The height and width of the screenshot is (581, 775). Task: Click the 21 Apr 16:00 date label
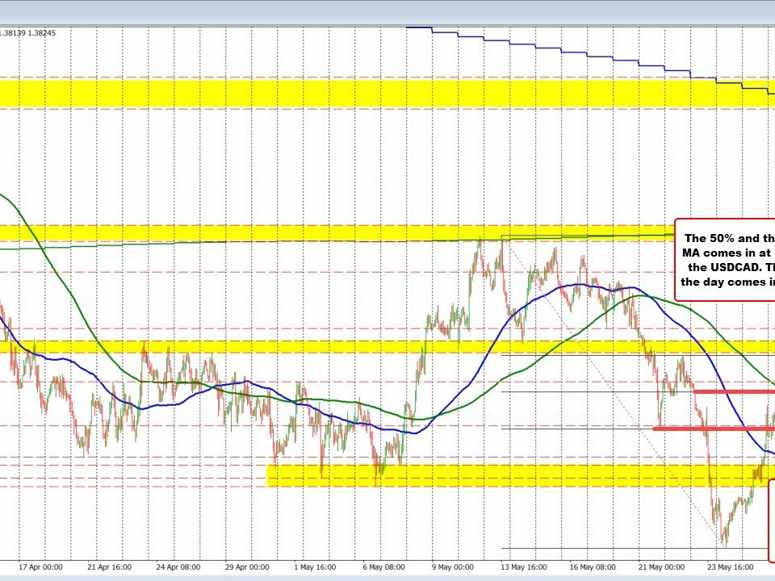coord(109,567)
